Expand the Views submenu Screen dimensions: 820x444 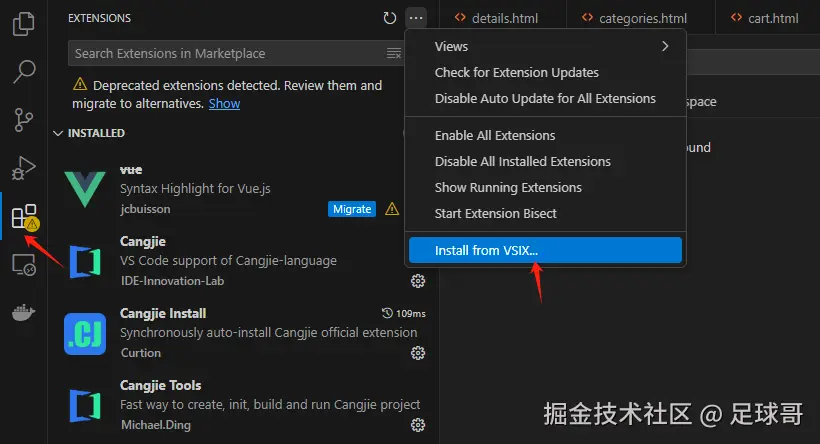point(545,47)
